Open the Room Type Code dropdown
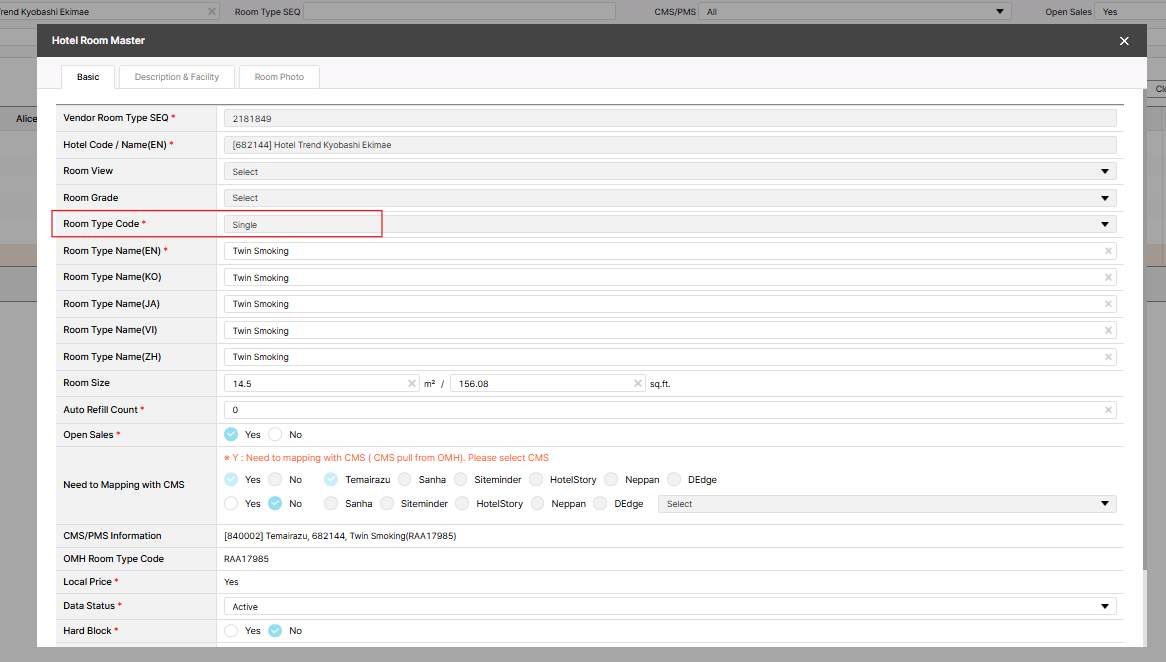The height and width of the screenshot is (662, 1166). [x=669, y=225]
